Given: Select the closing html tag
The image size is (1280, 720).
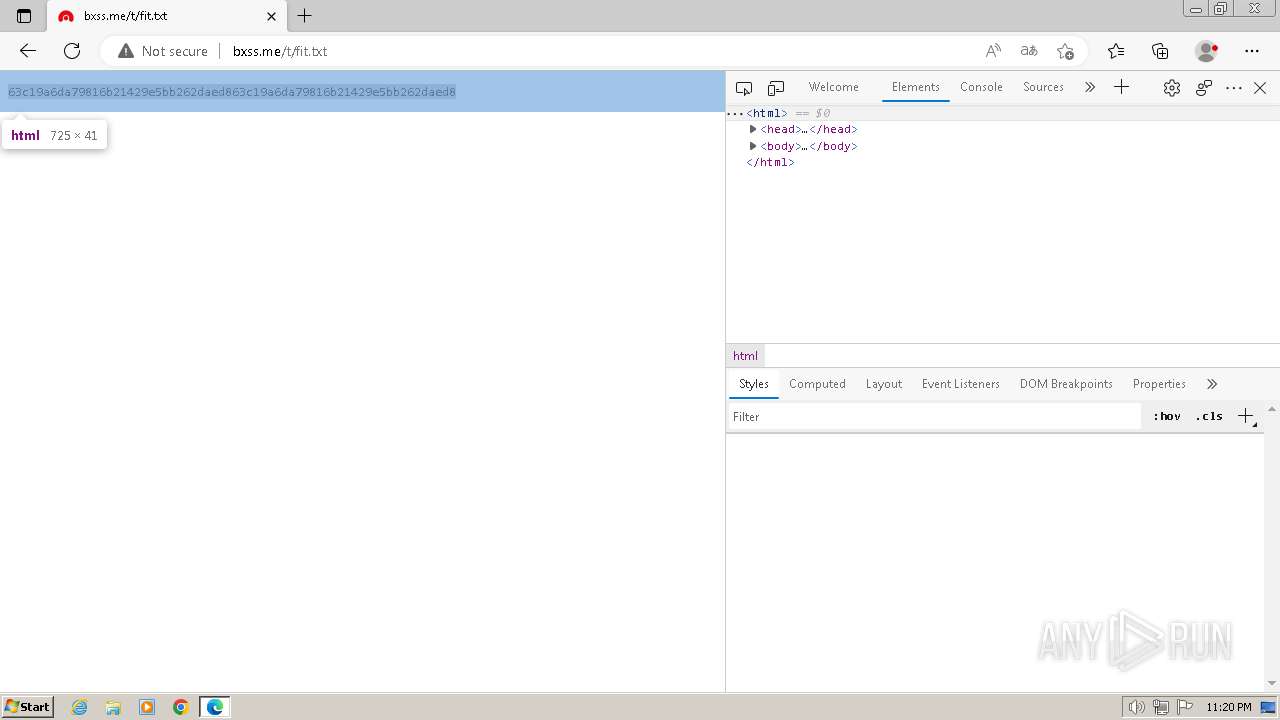Looking at the screenshot, I should coord(770,162).
